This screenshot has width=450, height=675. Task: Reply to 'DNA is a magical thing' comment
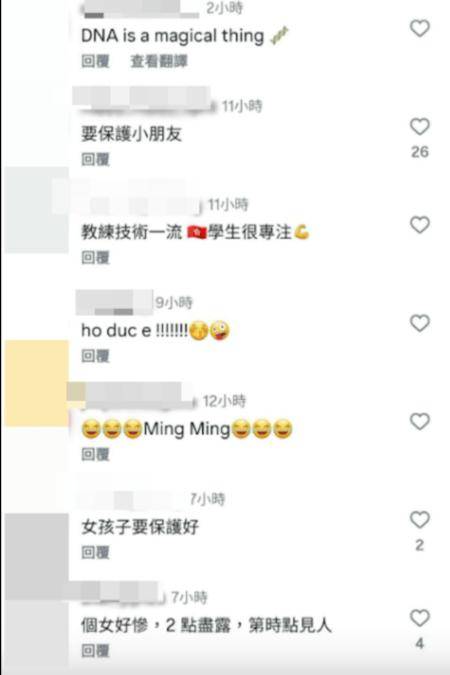coord(95,61)
